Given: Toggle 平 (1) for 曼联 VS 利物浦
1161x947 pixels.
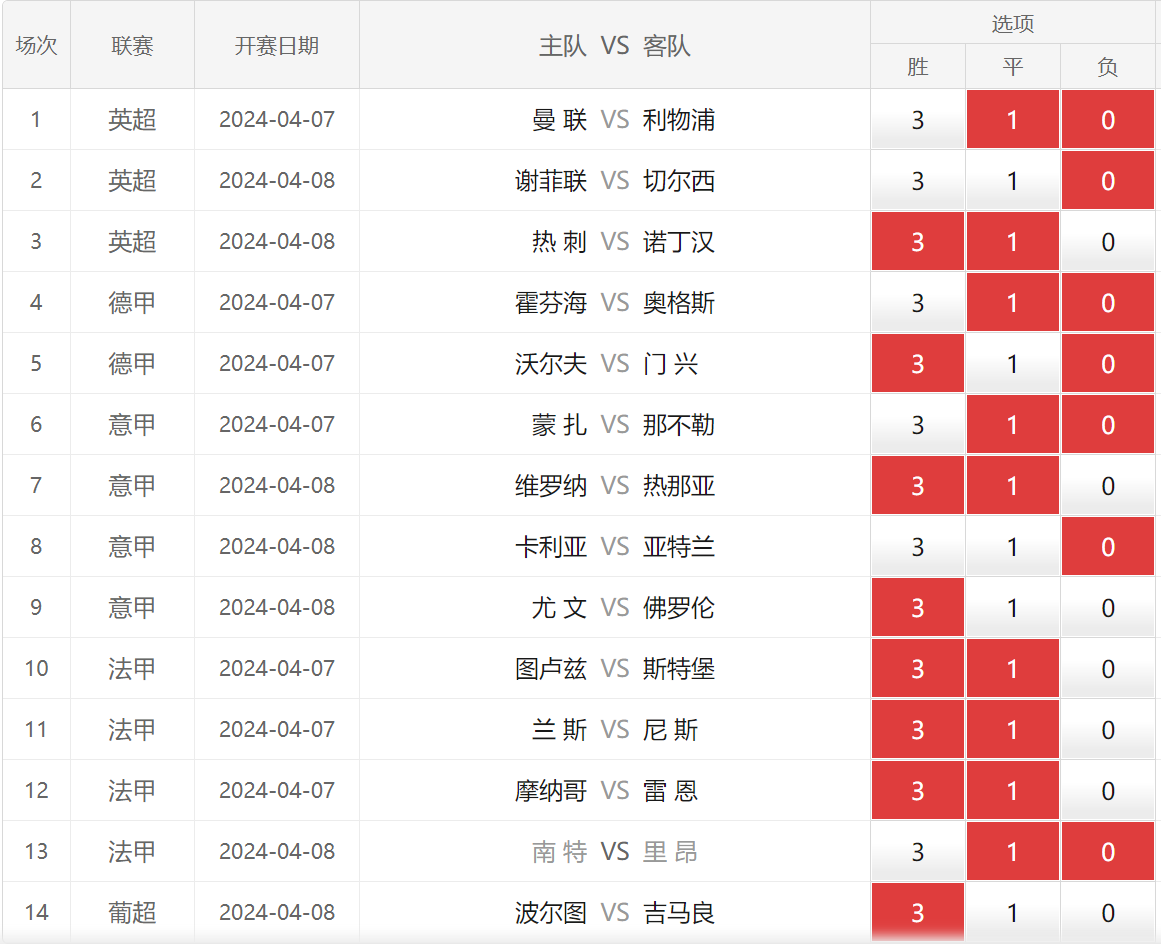Looking at the screenshot, I should 1013,119.
